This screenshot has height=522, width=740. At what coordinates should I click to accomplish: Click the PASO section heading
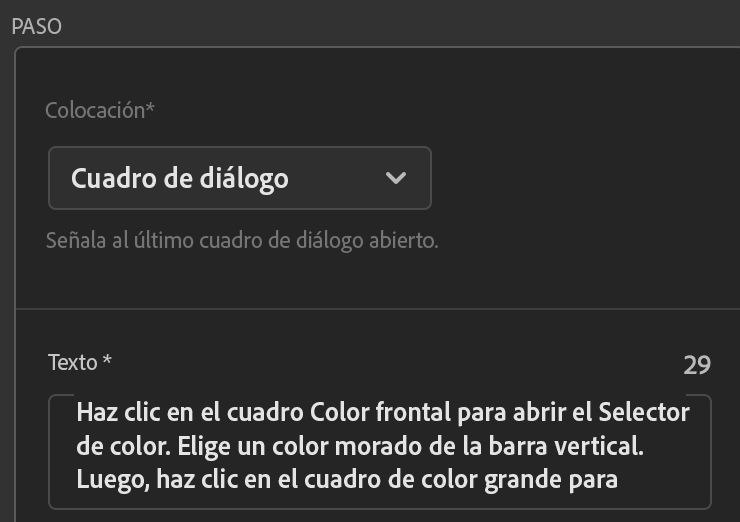point(36,26)
